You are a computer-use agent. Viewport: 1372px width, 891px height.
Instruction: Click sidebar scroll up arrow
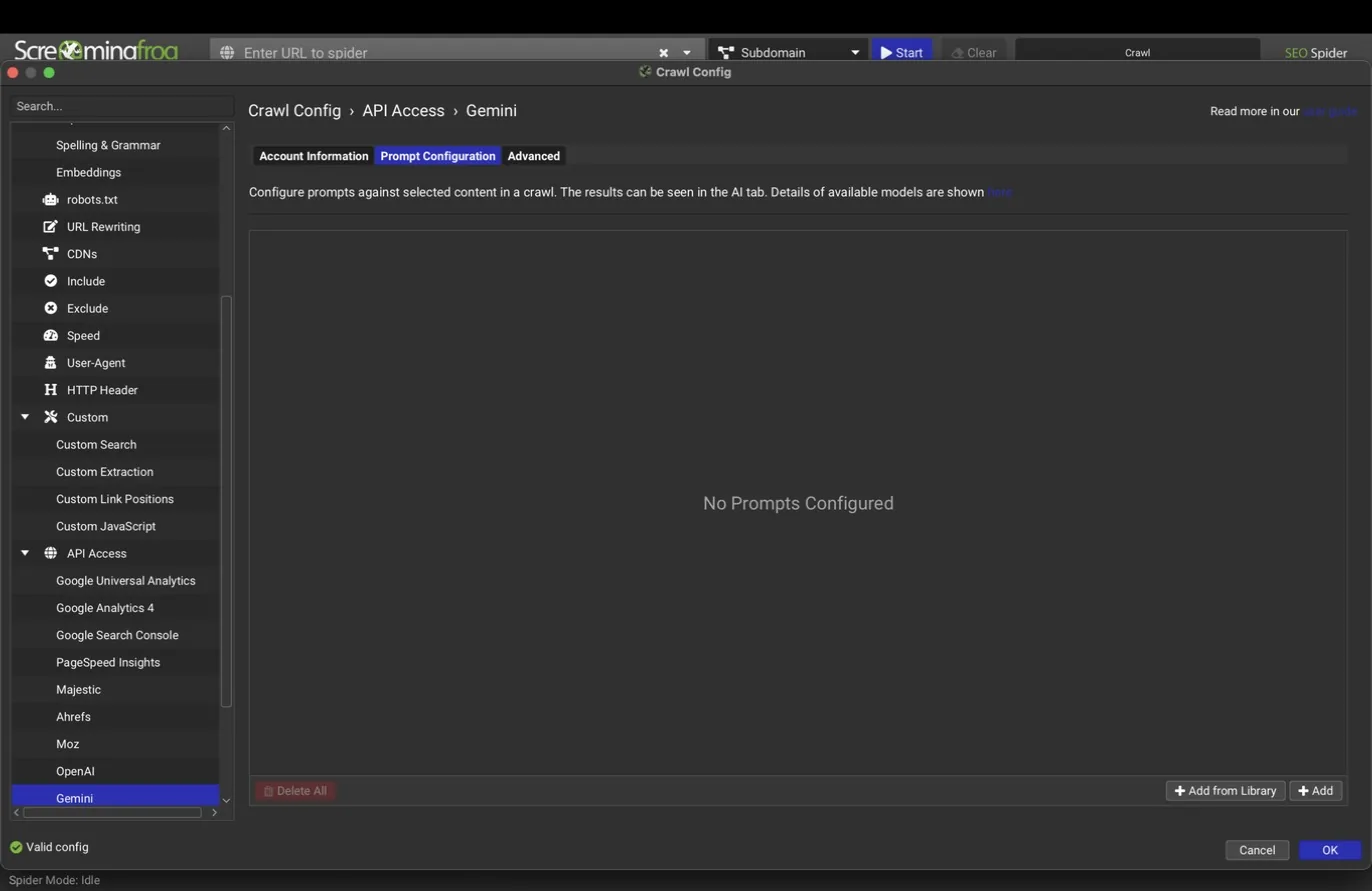click(226, 128)
